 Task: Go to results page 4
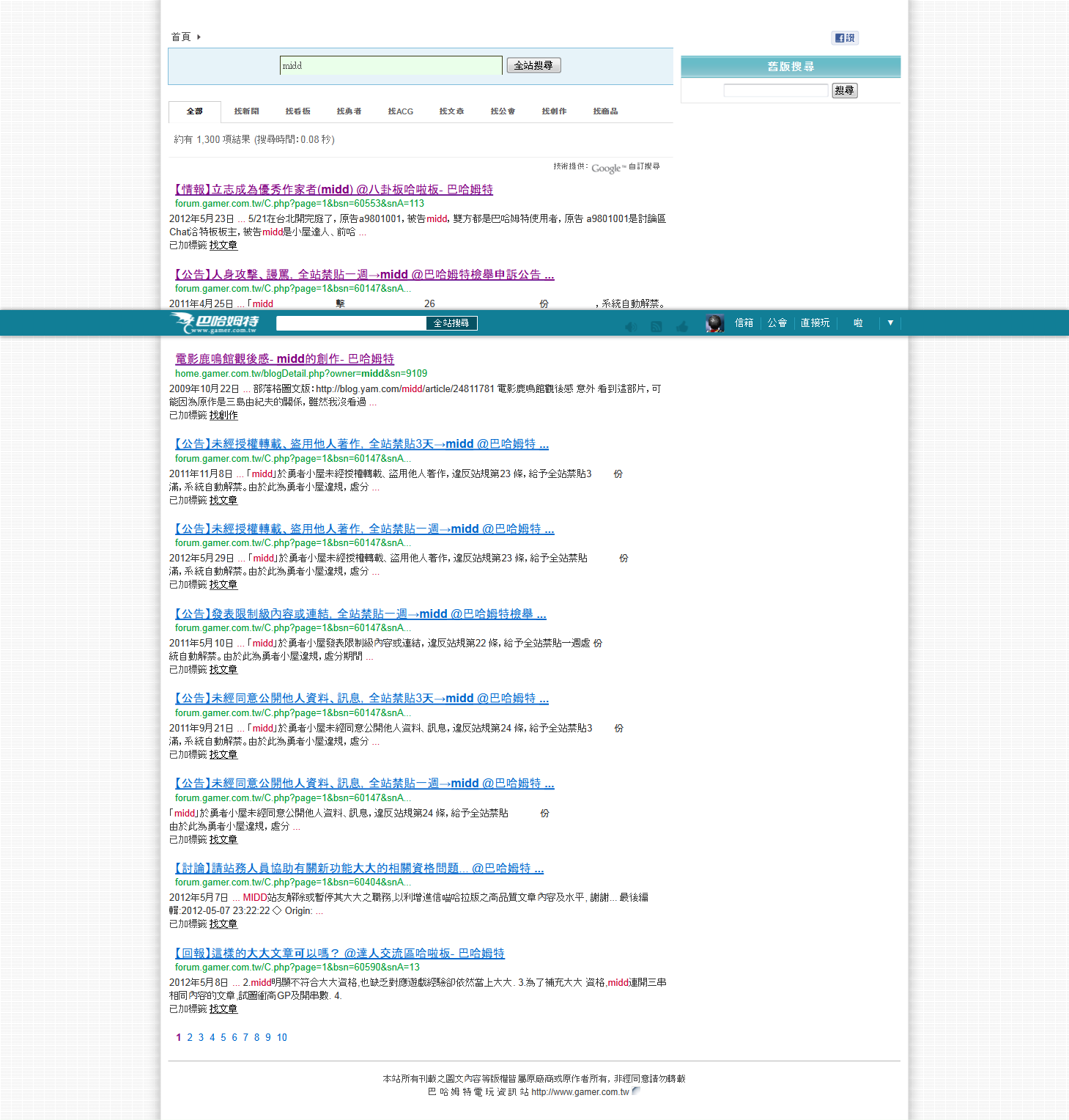coord(212,1037)
